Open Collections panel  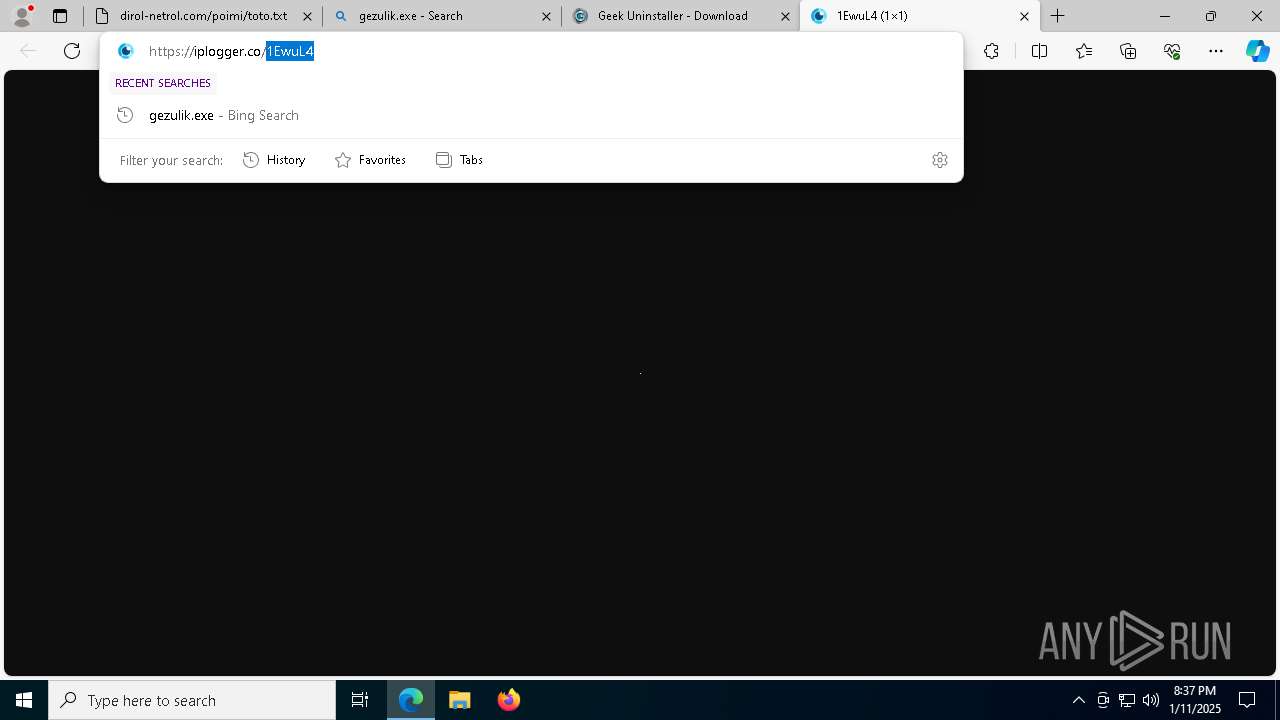[1128, 51]
